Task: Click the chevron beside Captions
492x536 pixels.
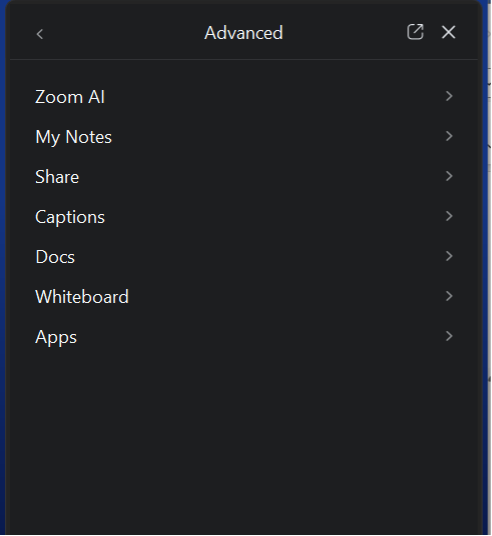Action: pyautogui.click(x=449, y=216)
